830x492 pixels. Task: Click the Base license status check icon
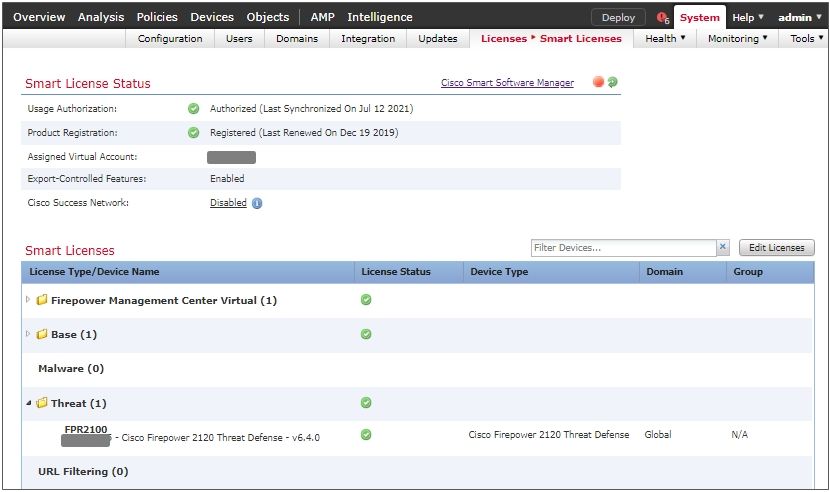point(366,334)
